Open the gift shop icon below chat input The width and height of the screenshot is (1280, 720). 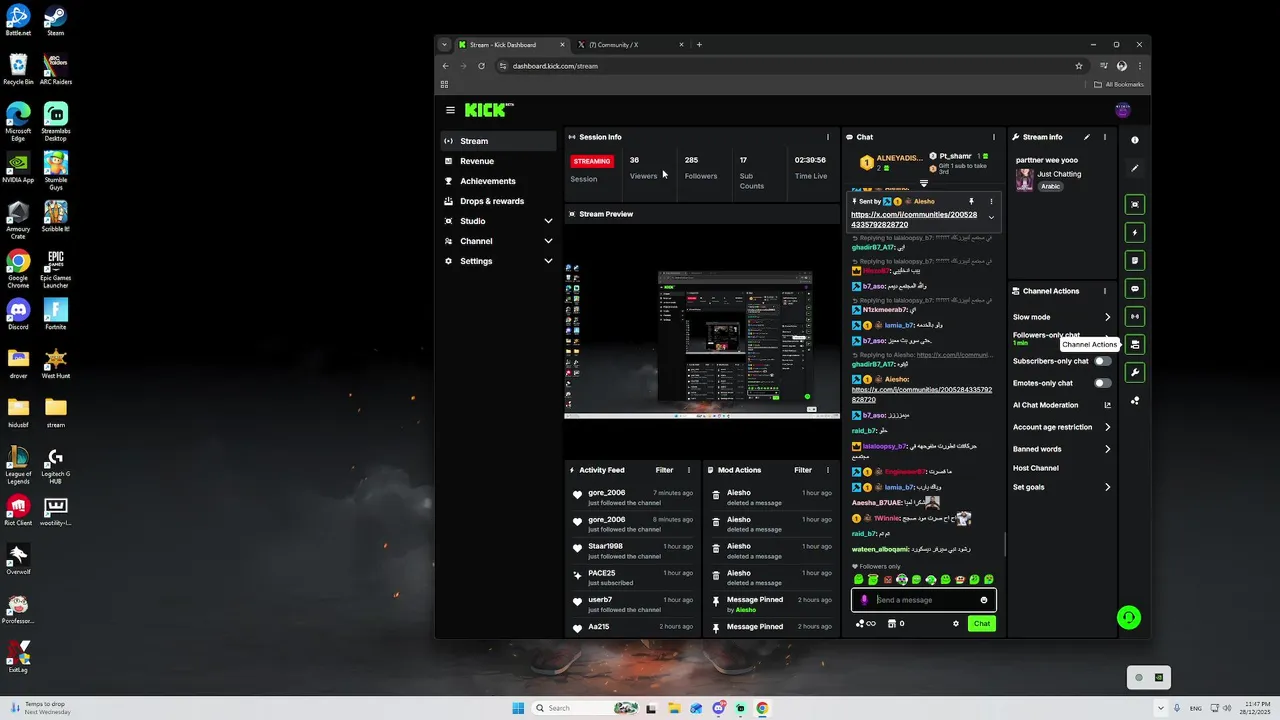(892, 623)
